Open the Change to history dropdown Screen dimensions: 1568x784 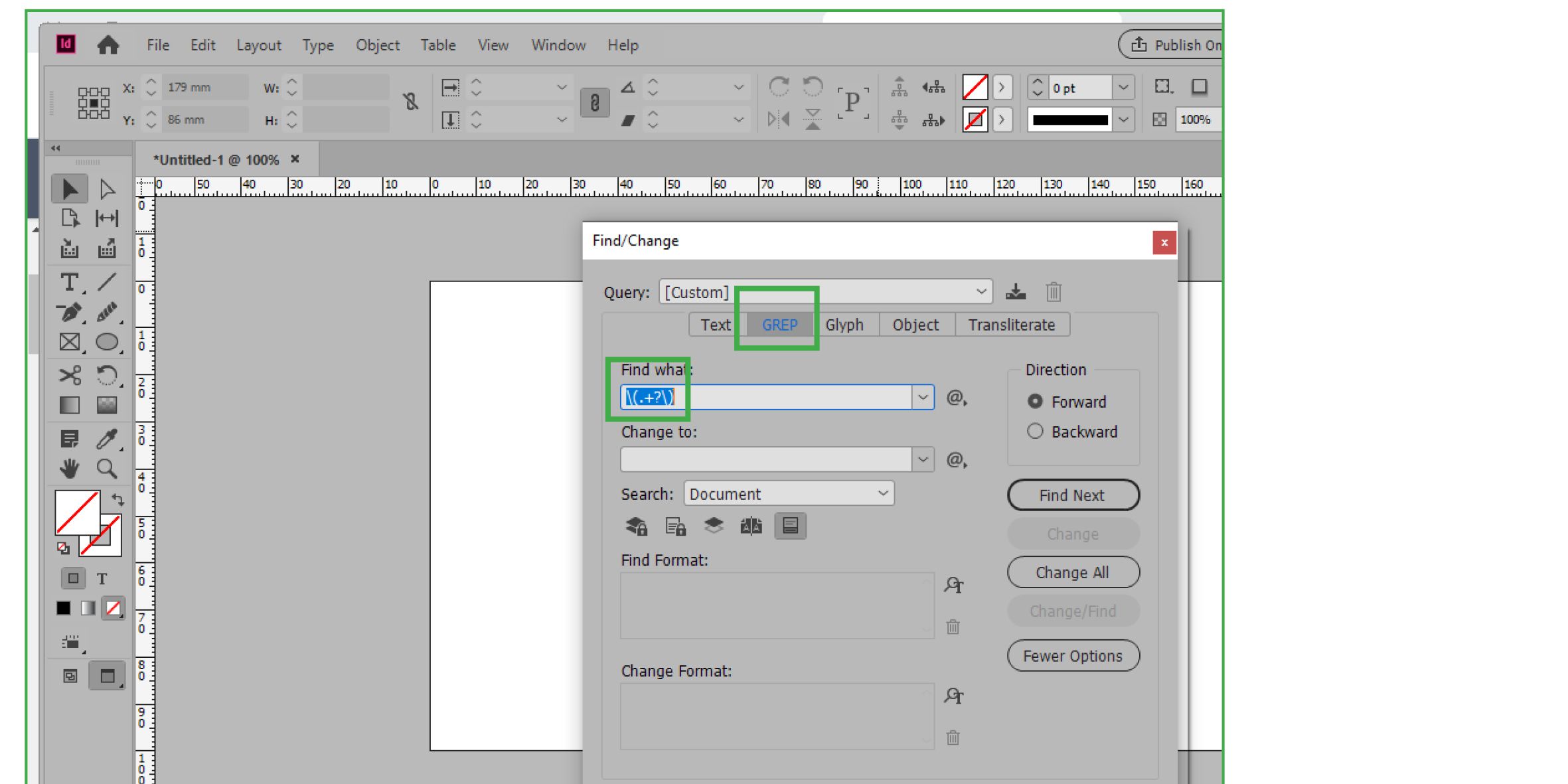click(x=922, y=459)
